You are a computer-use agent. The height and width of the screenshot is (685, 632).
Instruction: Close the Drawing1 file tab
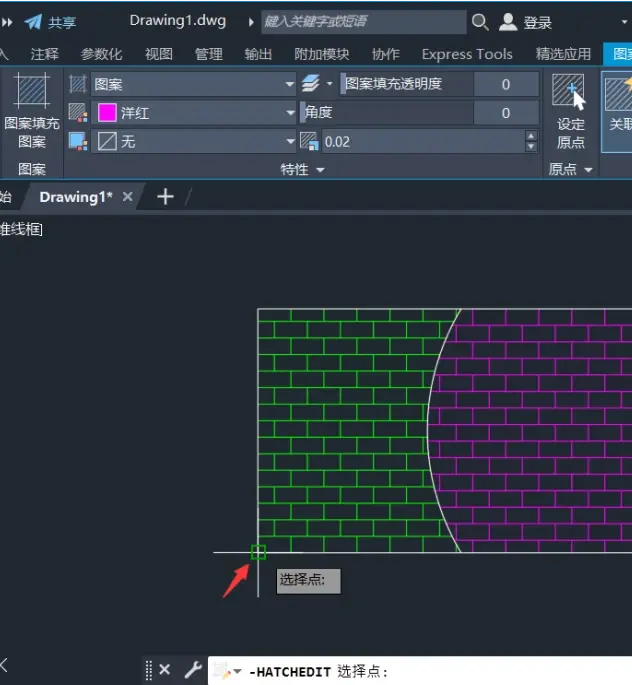(x=128, y=197)
